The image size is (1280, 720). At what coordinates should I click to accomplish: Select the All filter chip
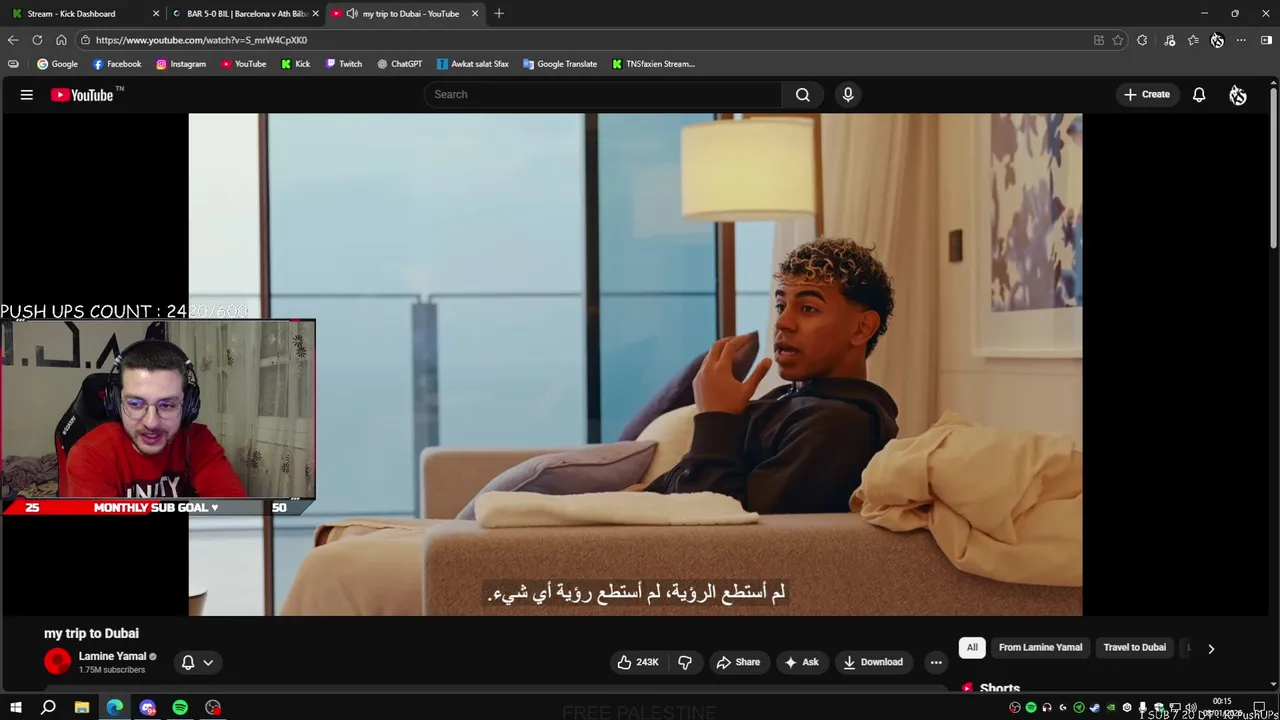pyautogui.click(x=972, y=648)
